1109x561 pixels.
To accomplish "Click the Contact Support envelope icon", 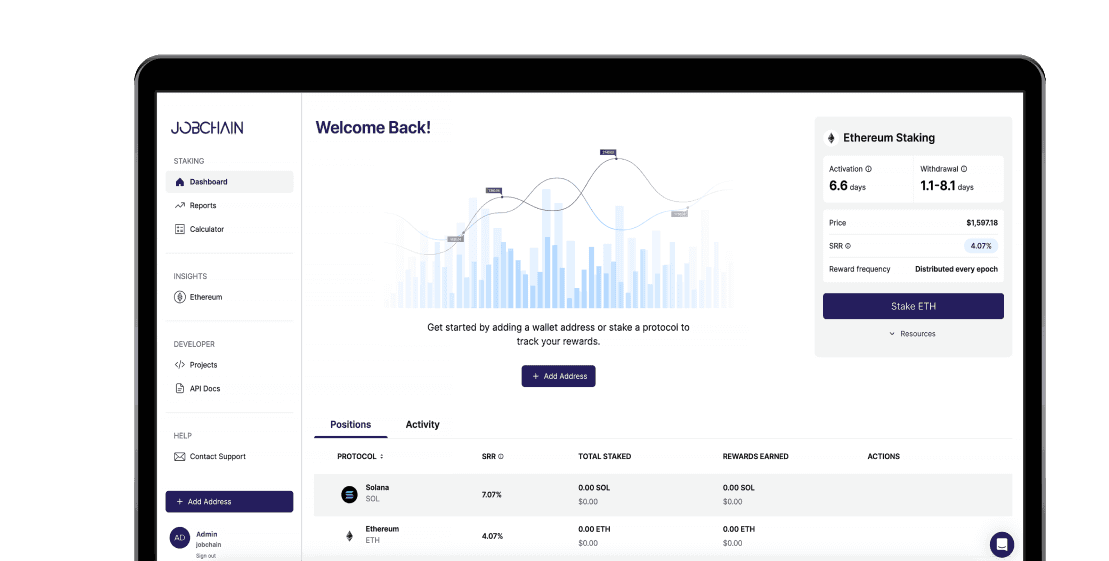I will point(180,457).
